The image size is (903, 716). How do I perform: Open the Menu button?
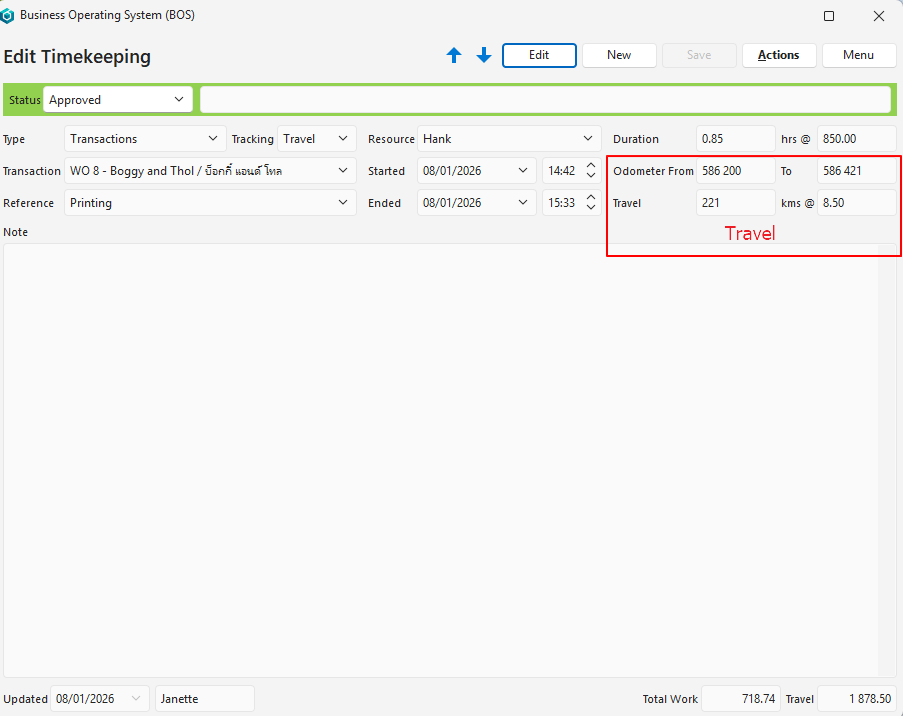tap(858, 55)
